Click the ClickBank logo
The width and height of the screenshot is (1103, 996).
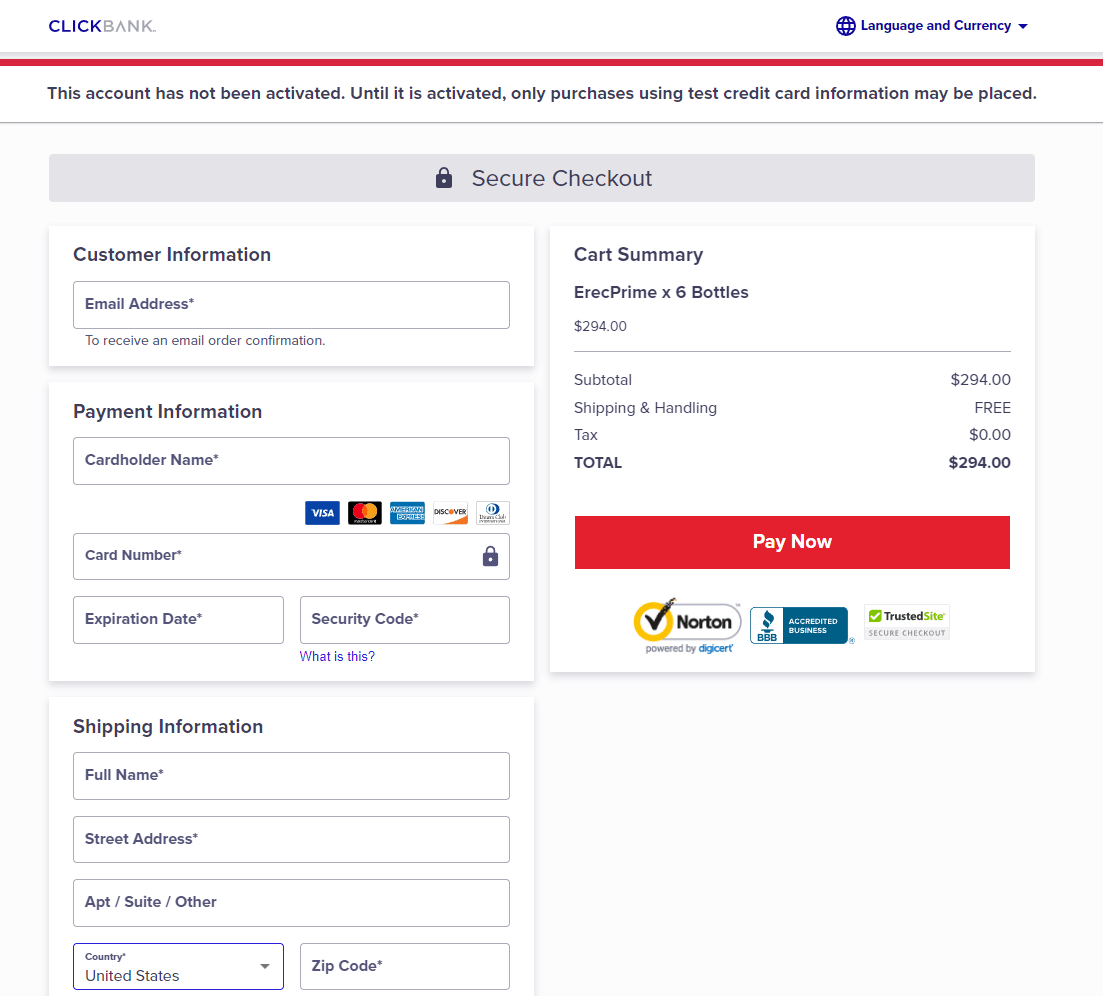101,26
